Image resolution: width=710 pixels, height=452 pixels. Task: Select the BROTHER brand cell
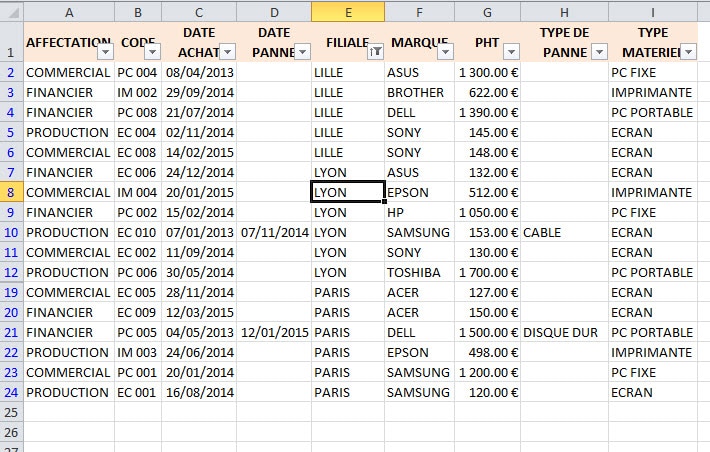(419, 92)
